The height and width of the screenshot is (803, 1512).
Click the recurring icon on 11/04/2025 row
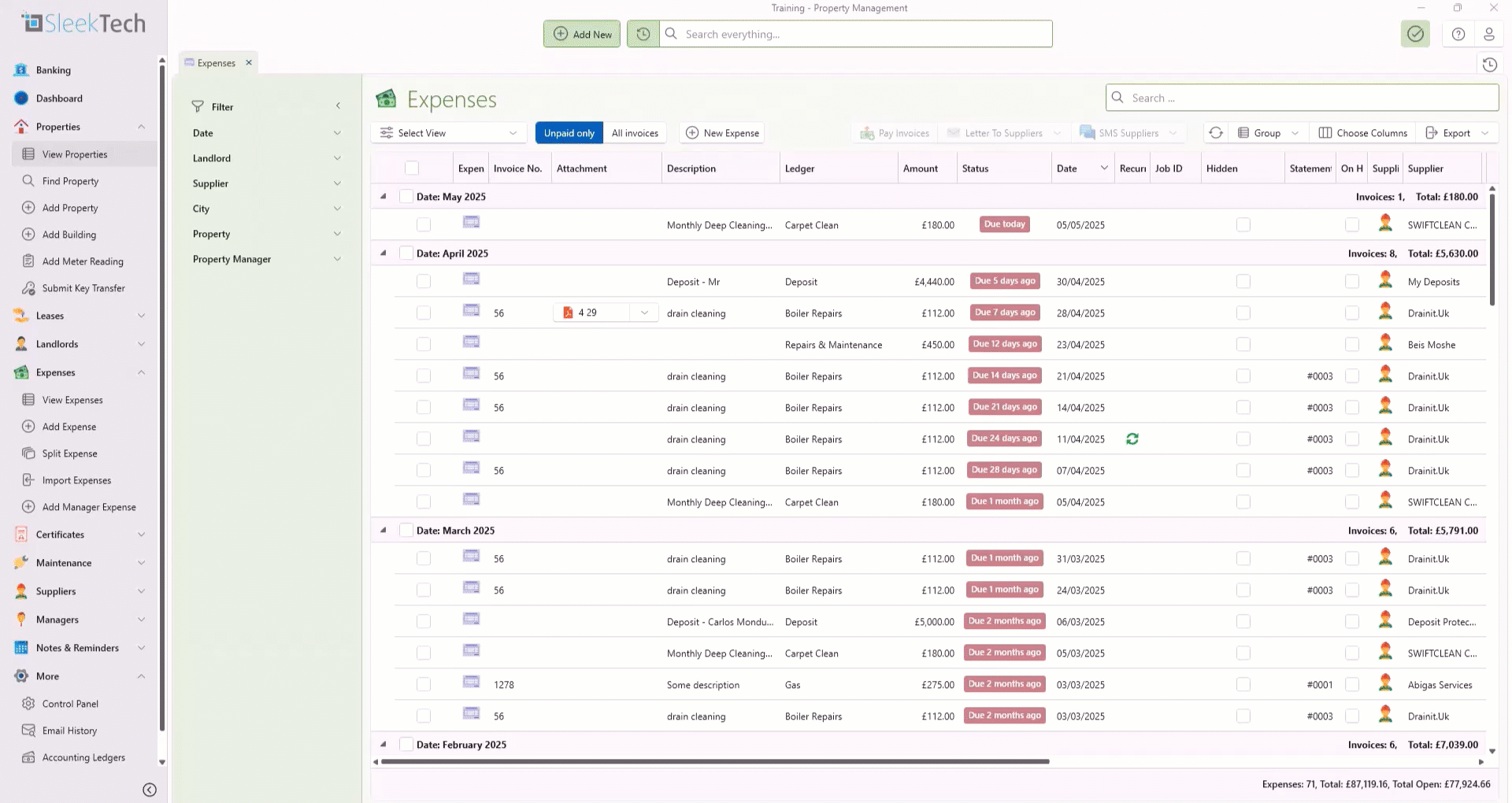[1132, 439]
